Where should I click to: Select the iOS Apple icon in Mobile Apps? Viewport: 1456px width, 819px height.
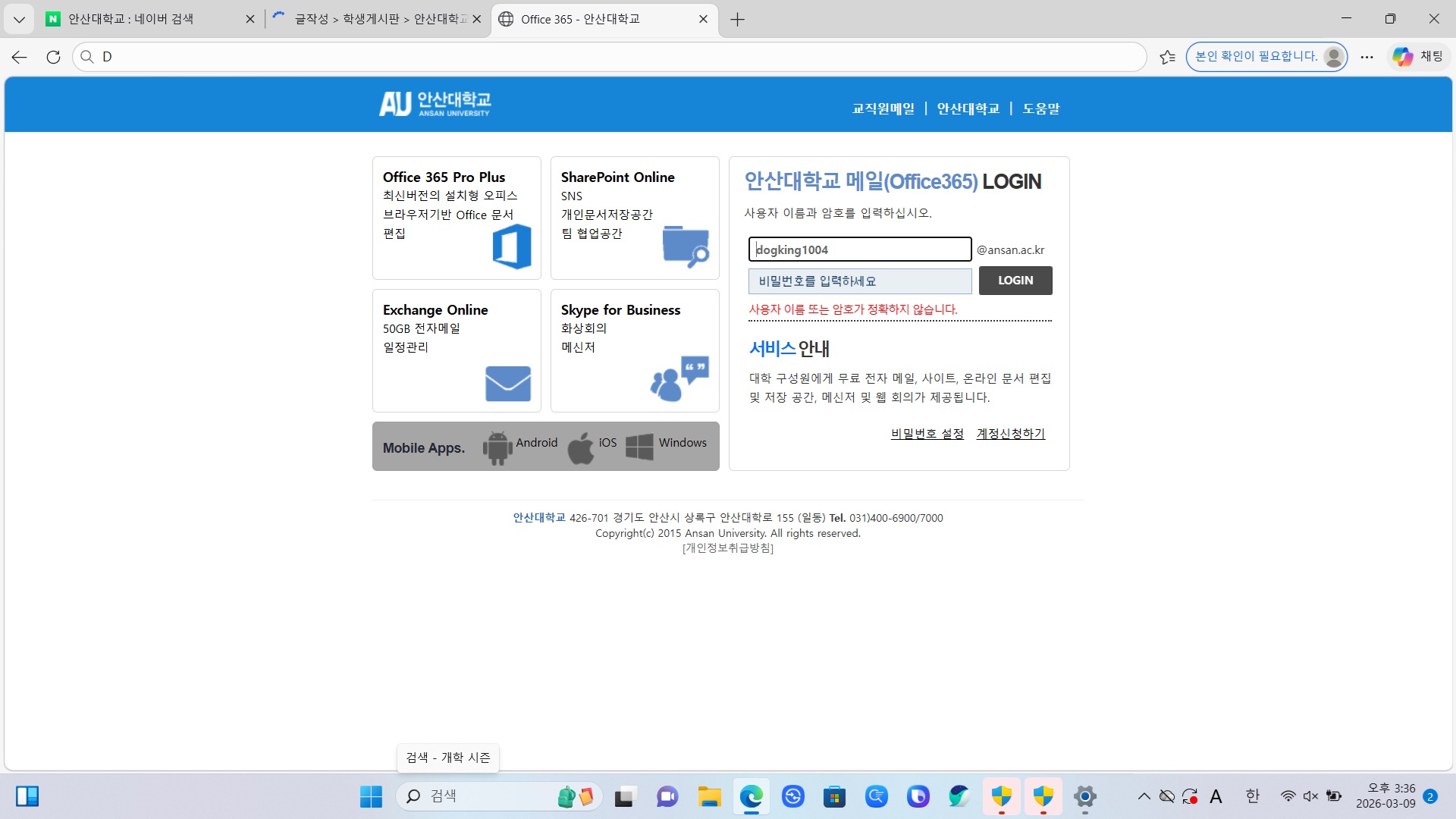pos(581,447)
